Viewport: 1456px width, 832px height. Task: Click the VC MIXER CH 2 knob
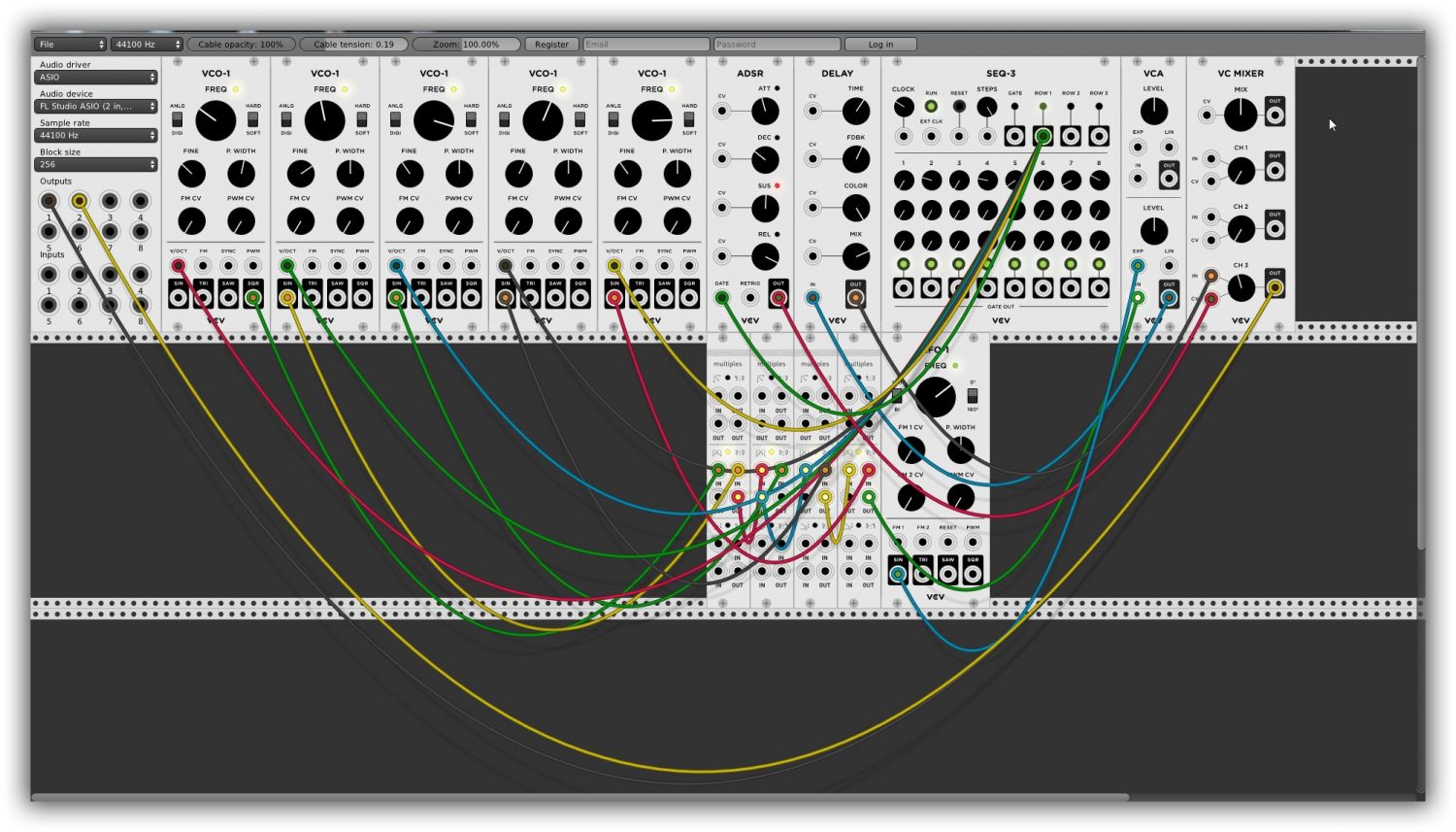(1241, 229)
